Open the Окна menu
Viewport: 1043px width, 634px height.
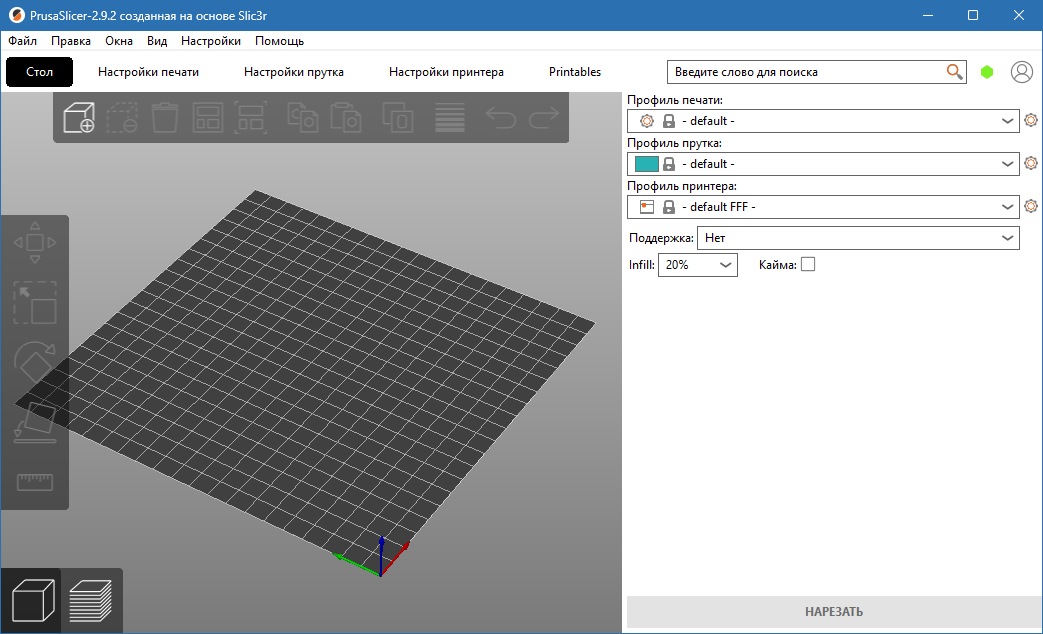pyautogui.click(x=119, y=41)
